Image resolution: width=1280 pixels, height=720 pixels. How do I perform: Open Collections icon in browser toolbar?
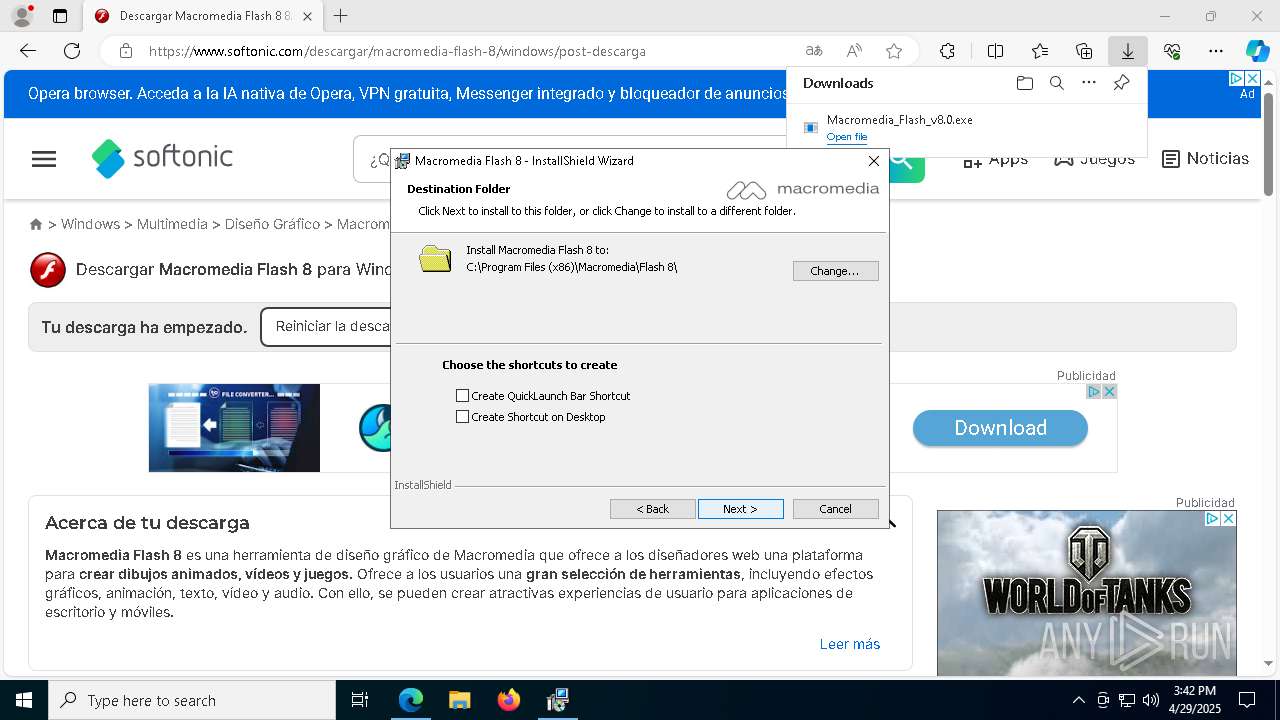[1084, 51]
